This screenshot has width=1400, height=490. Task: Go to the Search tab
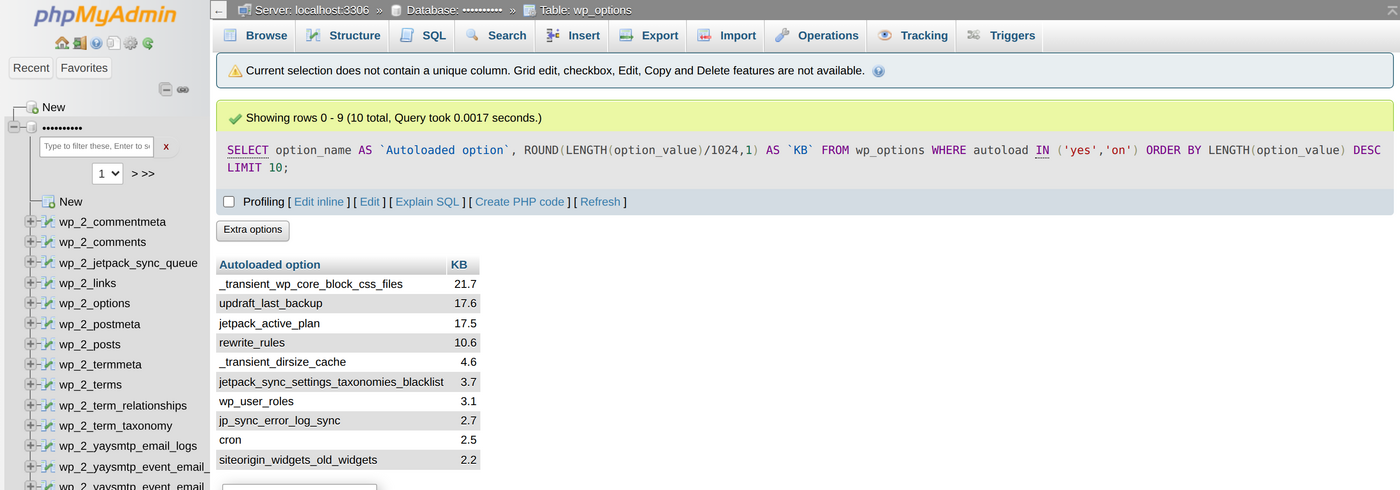495,35
